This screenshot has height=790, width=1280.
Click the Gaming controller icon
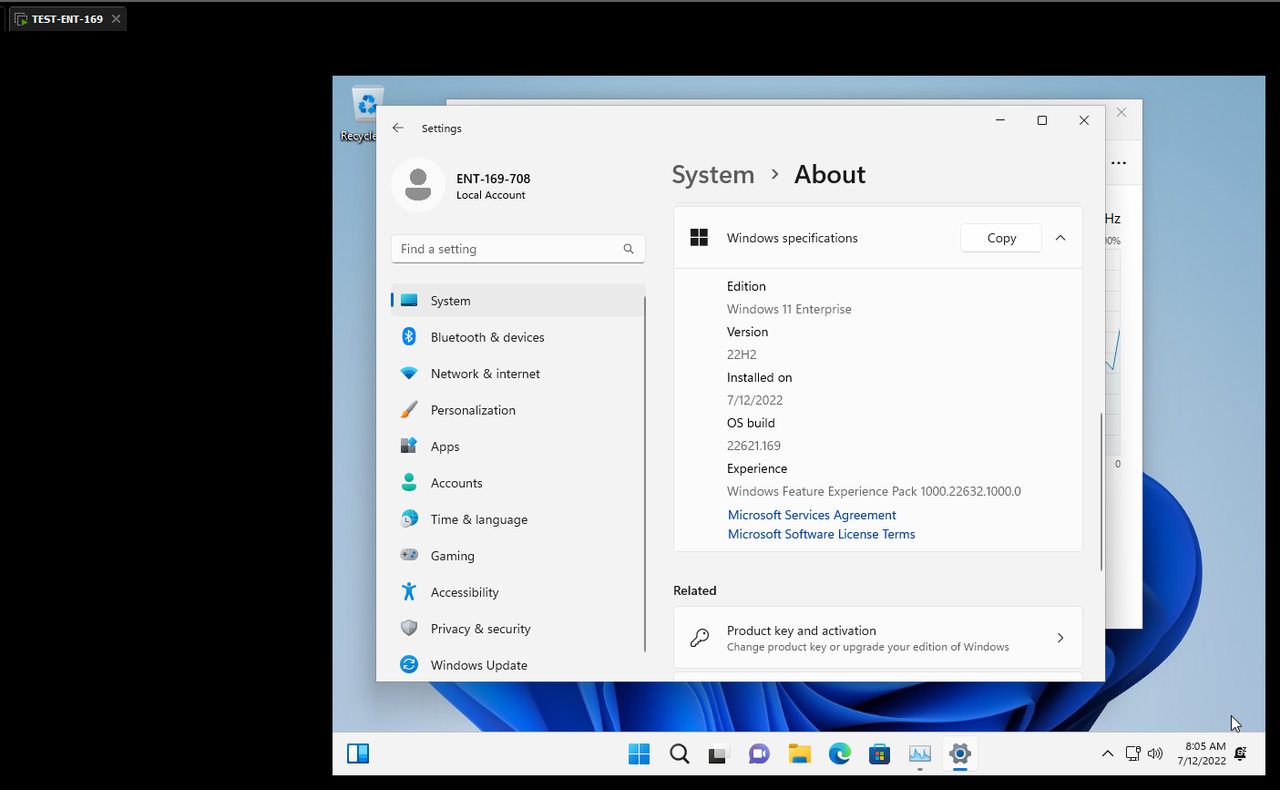point(409,555)
